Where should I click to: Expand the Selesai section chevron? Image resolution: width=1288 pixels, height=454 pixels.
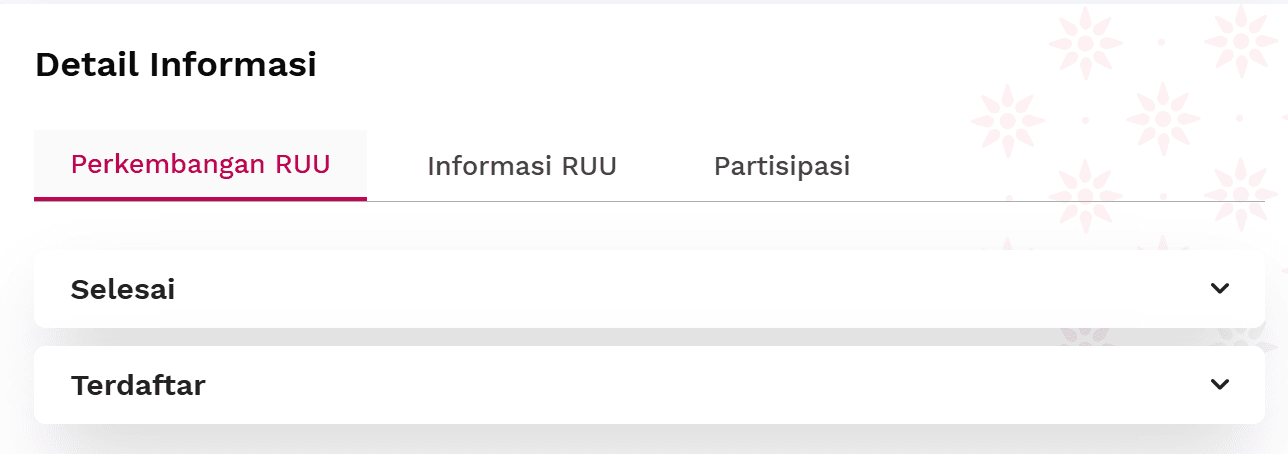(1219, 289)
